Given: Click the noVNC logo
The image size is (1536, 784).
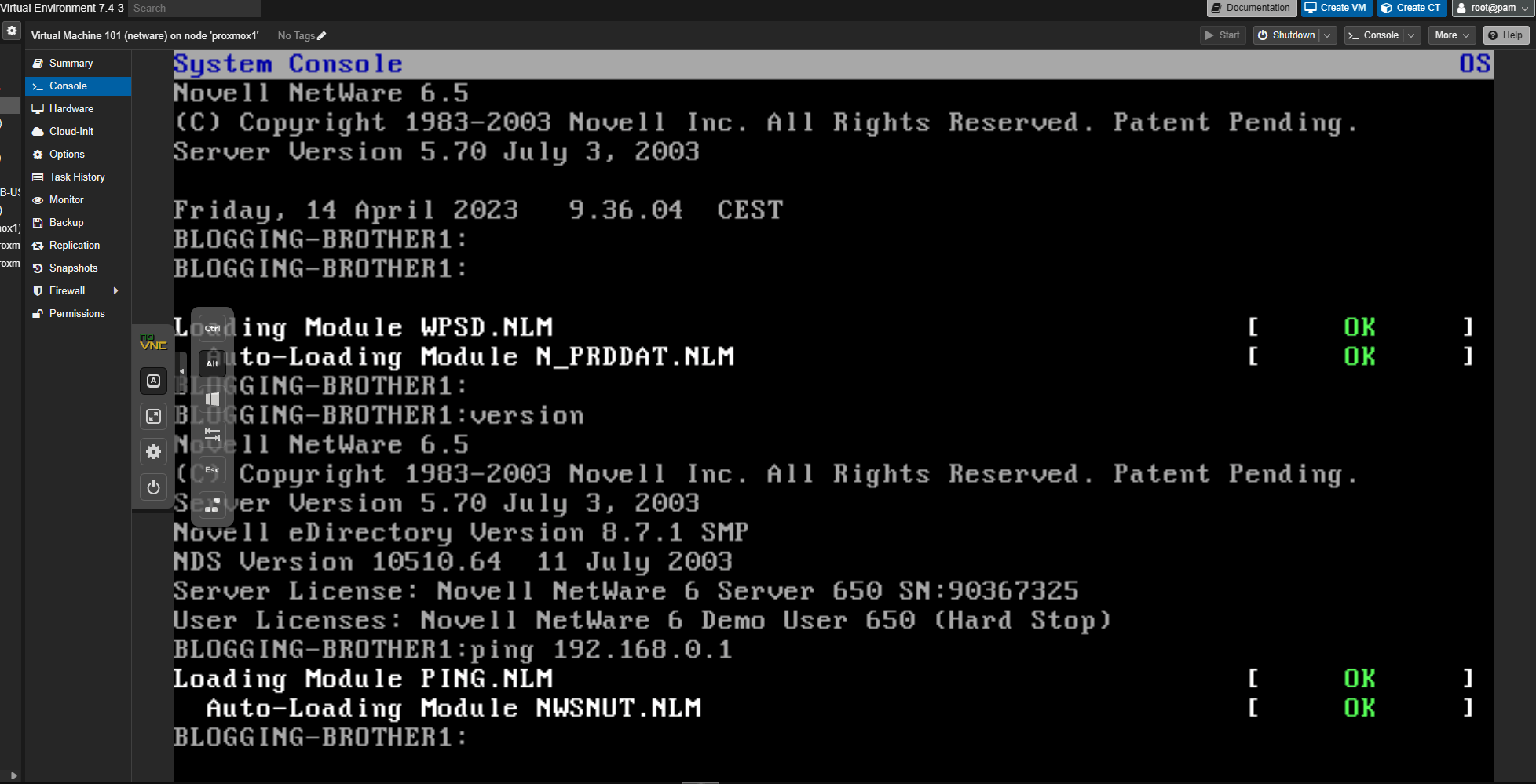Looking at the screenshot, I should pyautogui.click(x=153, y=343).
